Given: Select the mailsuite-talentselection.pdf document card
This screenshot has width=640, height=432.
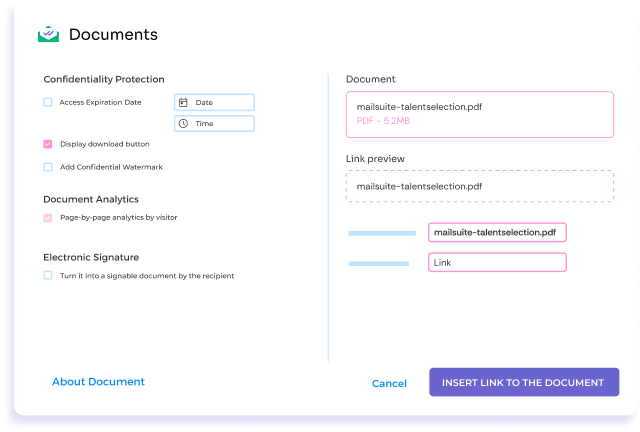Looking at the screenshot, I should coord(479,115).
